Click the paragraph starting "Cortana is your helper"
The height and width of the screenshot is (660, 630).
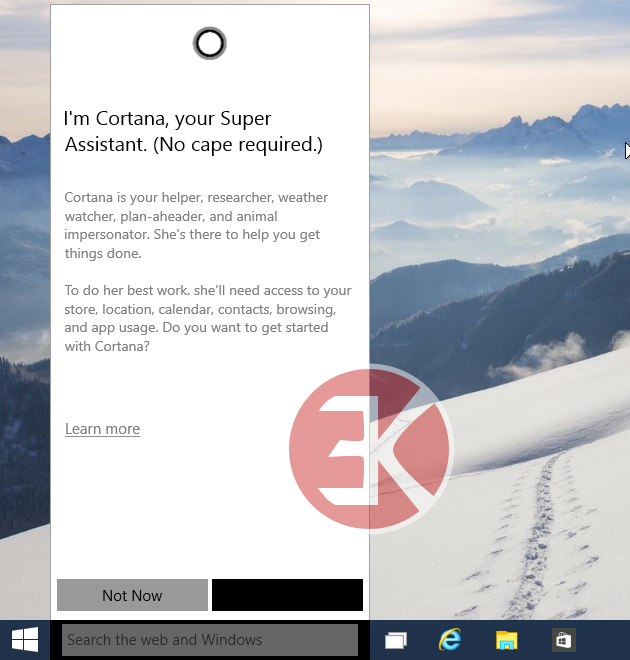click(196, 225)
